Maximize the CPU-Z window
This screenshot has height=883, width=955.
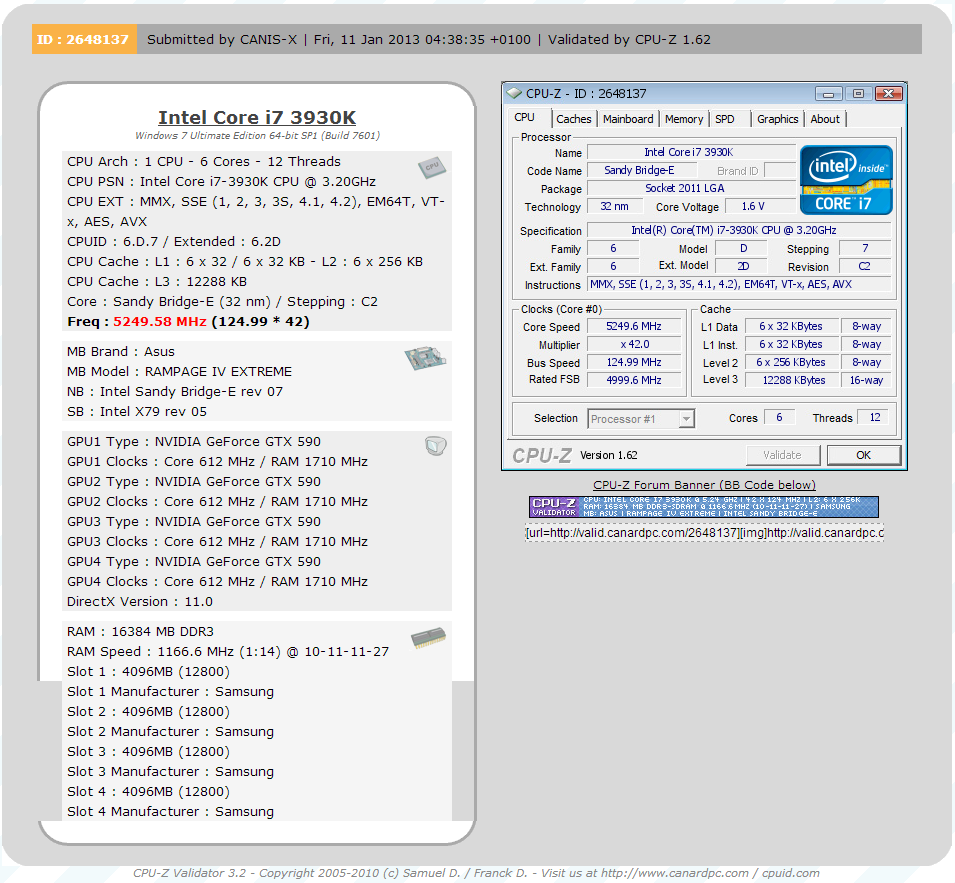858,94
